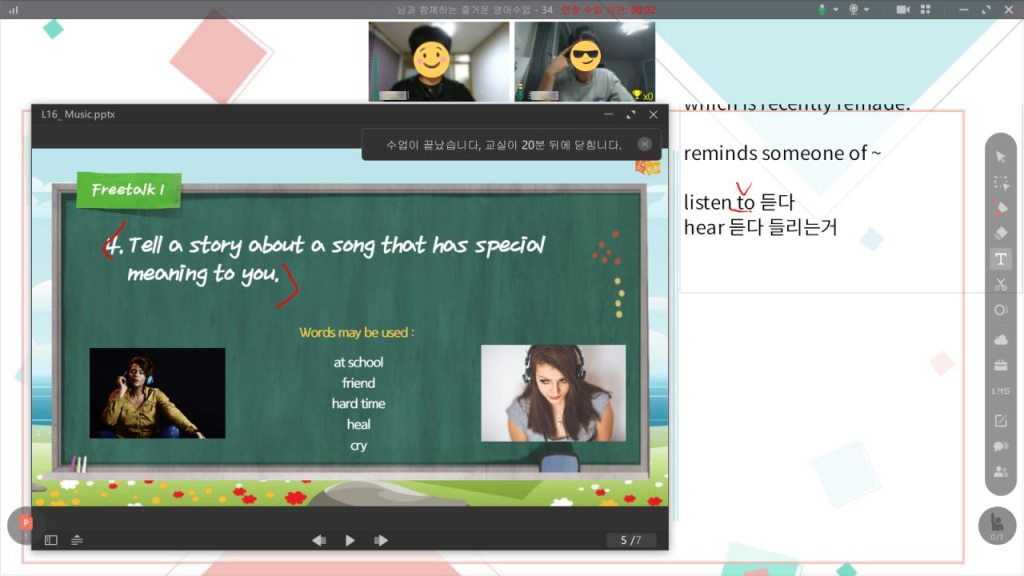Go to the next slide arrow
This screenshot has height=576, width=1024.
(381, 540)
